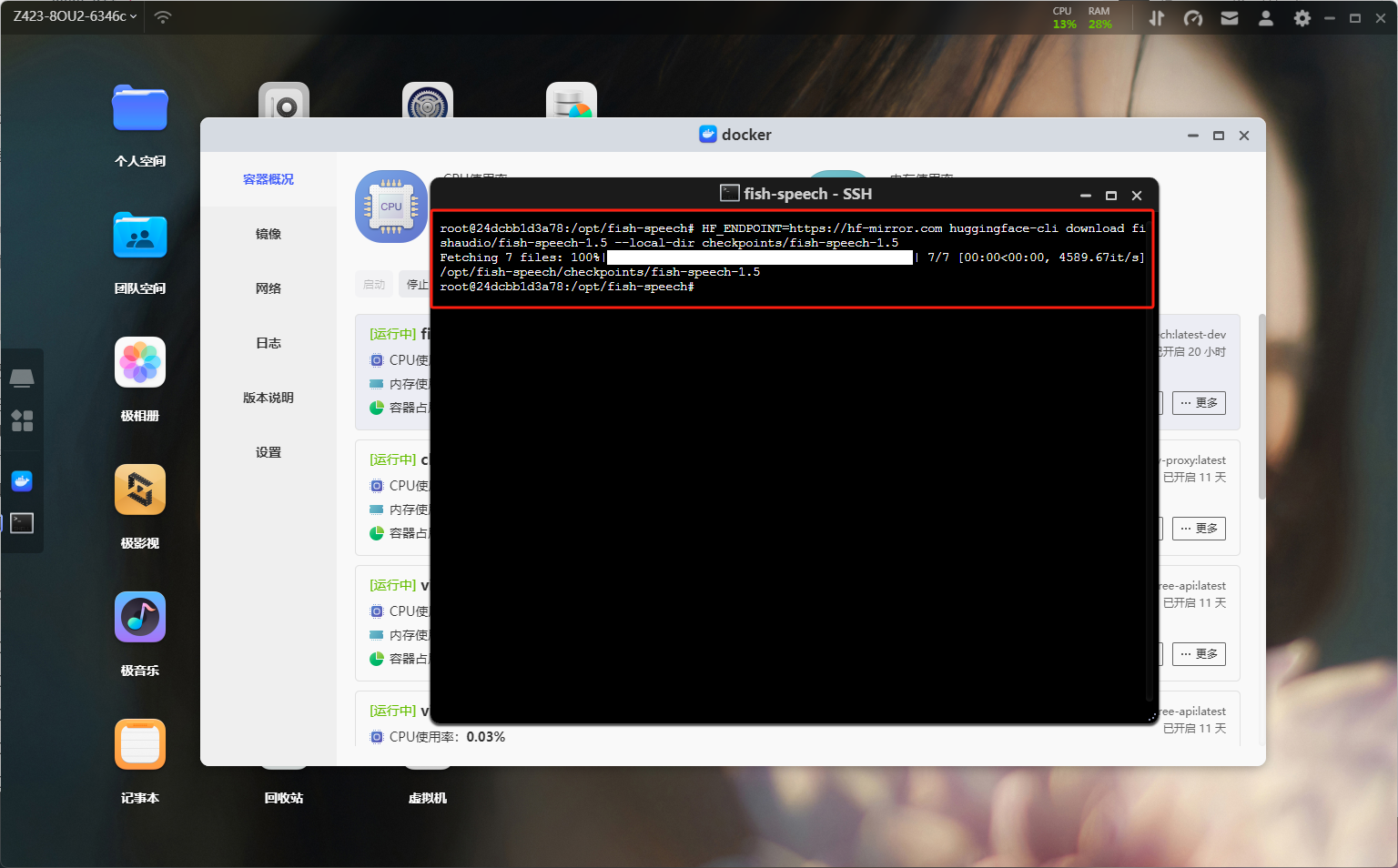1398x868 pixels.
Task: Click 更多 on the container open 20 小时
Action: pos(1199,402)
